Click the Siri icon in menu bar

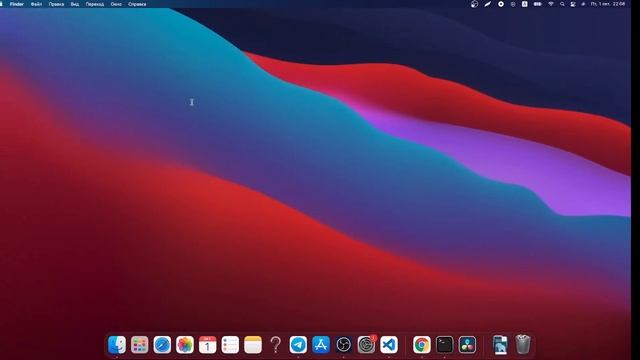coord(583,4)
